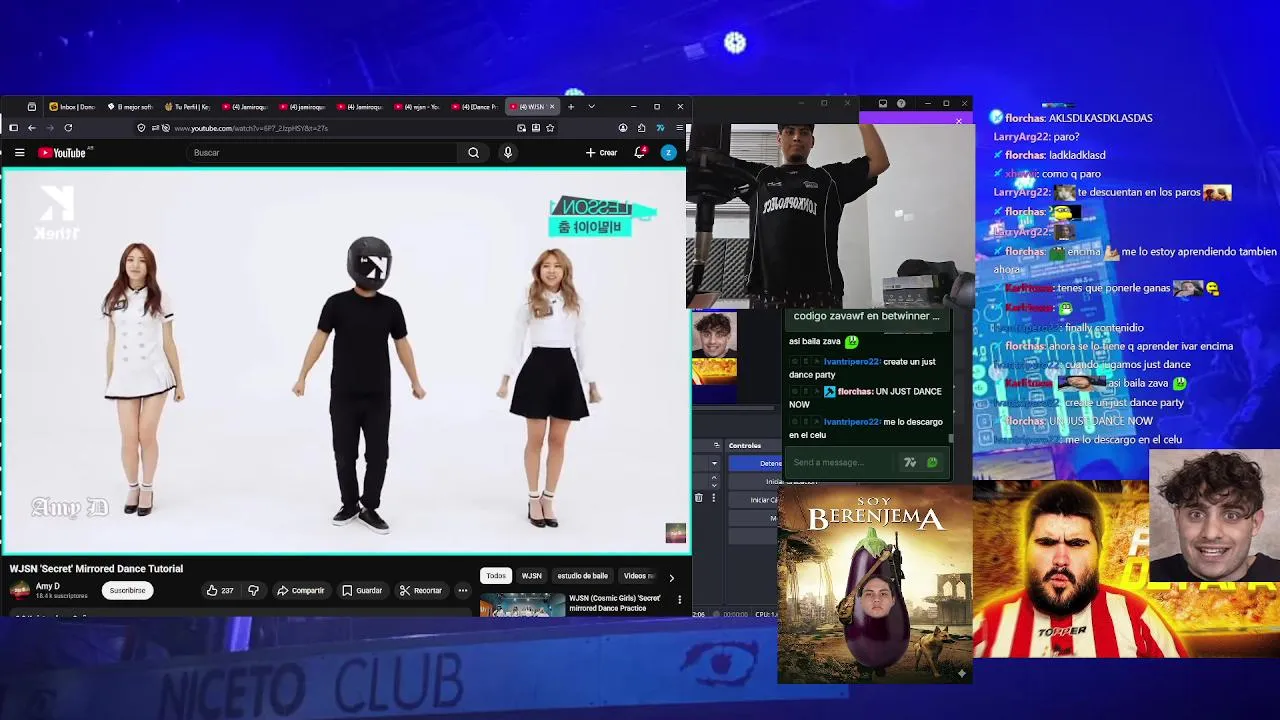Open the OBS help question-mark icon
The image size is (1280, 720).
[901, 103]
